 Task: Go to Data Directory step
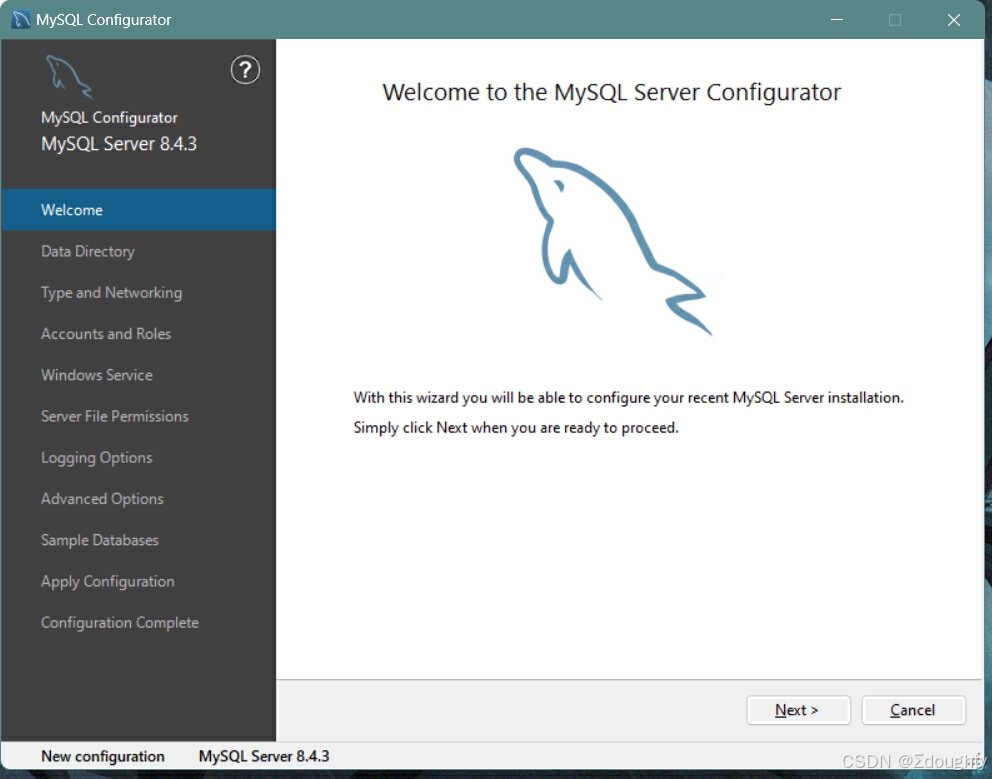click(x=139, y=251)
